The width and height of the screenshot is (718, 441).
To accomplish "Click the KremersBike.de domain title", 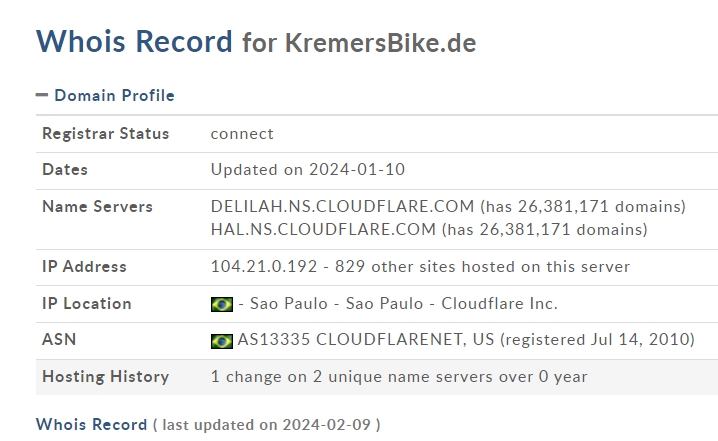I will click(x=381, y=43).
